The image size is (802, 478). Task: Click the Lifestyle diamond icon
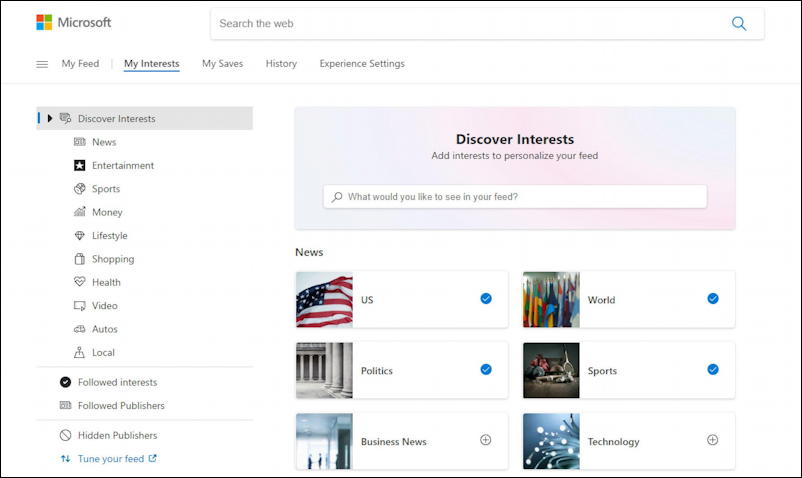(79, 235)
